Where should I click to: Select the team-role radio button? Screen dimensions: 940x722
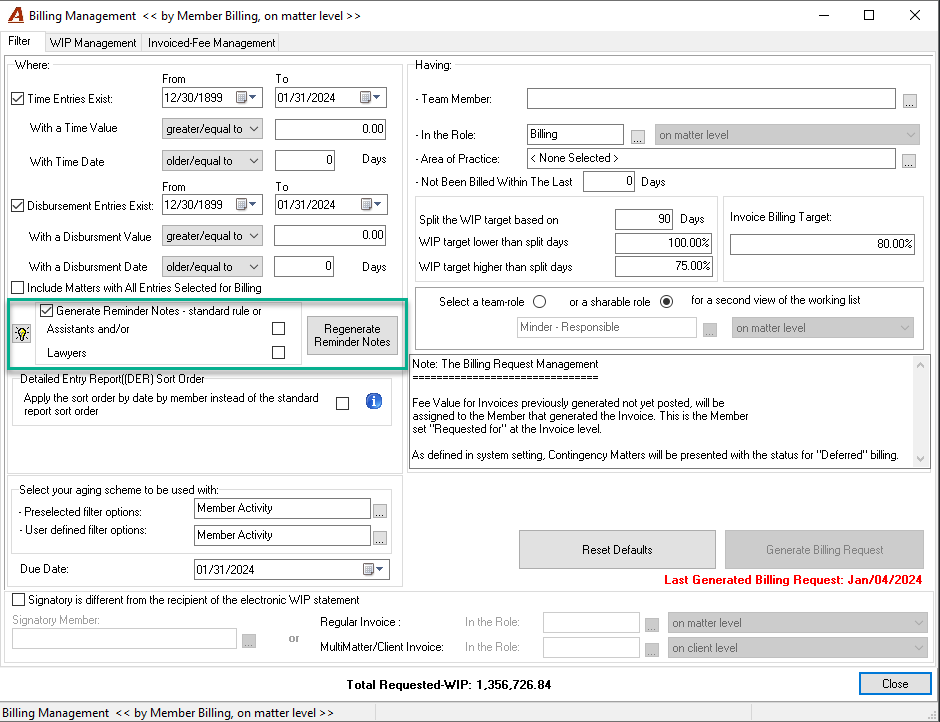point(540,302)
